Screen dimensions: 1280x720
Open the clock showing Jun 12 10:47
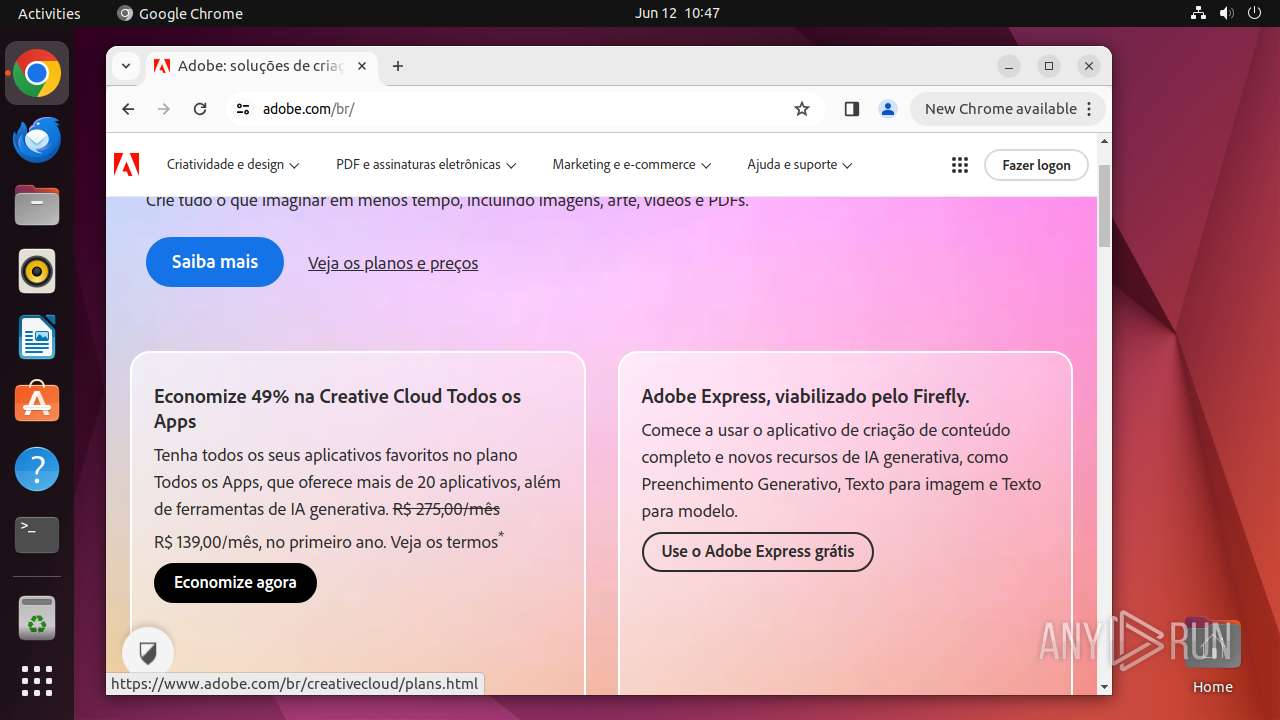click(x=677, y=13)
